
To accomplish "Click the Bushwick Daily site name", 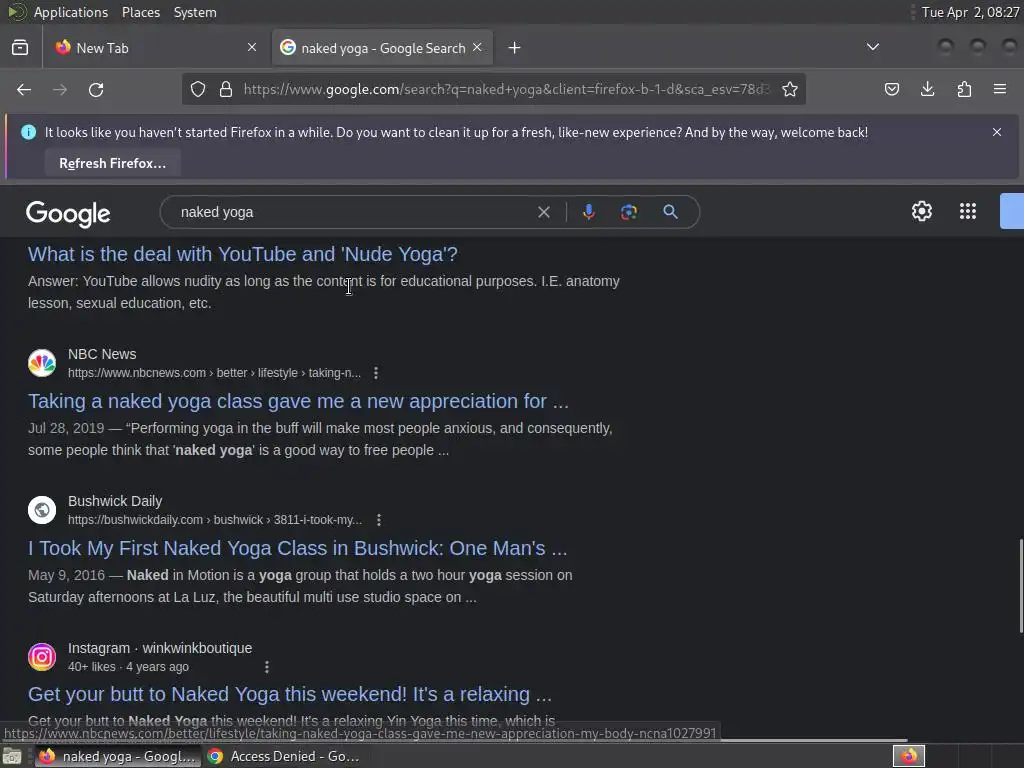I will pyautogui.click(x=115, y=501).
